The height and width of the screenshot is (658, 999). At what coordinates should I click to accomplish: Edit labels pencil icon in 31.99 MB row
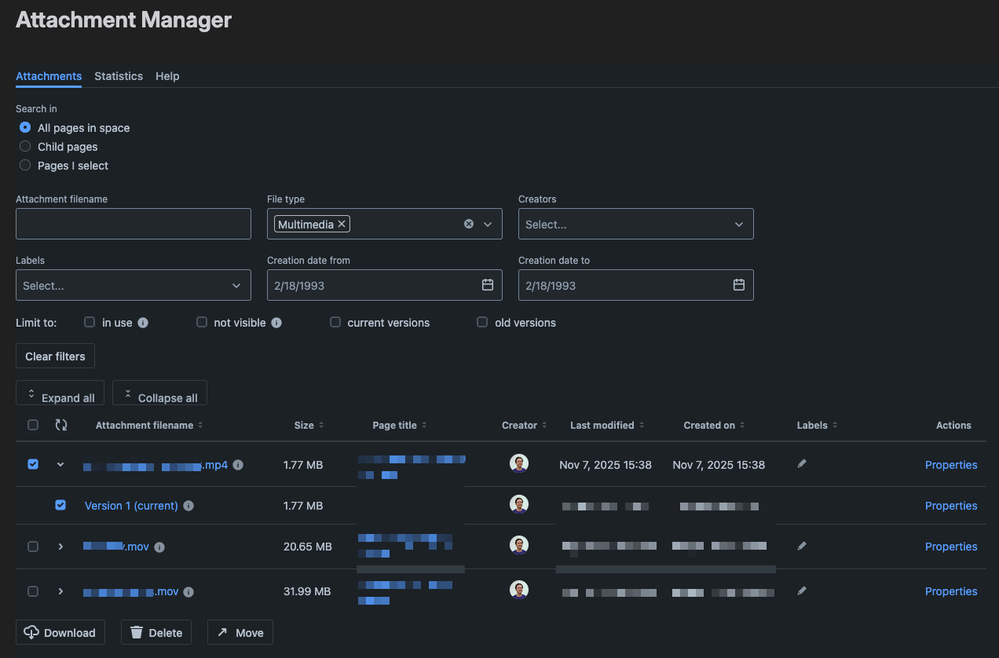801,591
